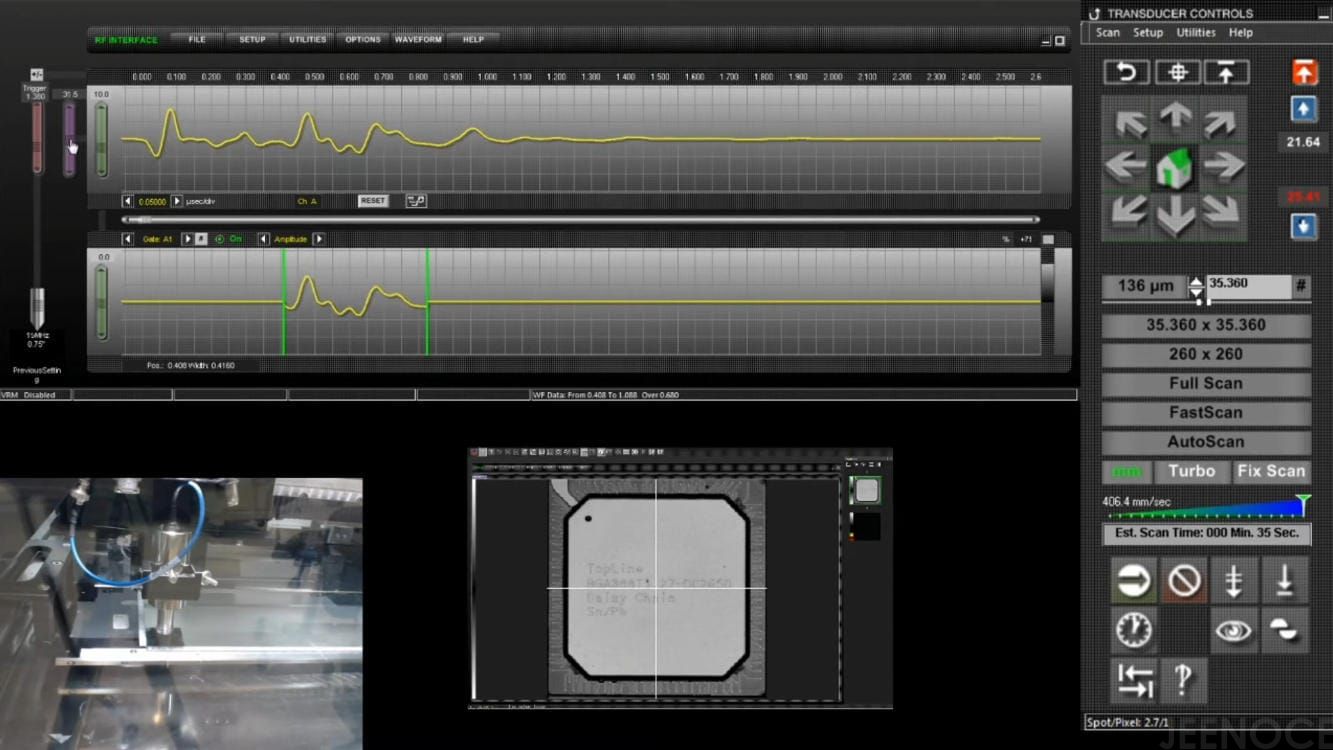Increase the usec/div value with right arrow
Image resolution: width=1333 pixels, height=750 pixels.
177,201
